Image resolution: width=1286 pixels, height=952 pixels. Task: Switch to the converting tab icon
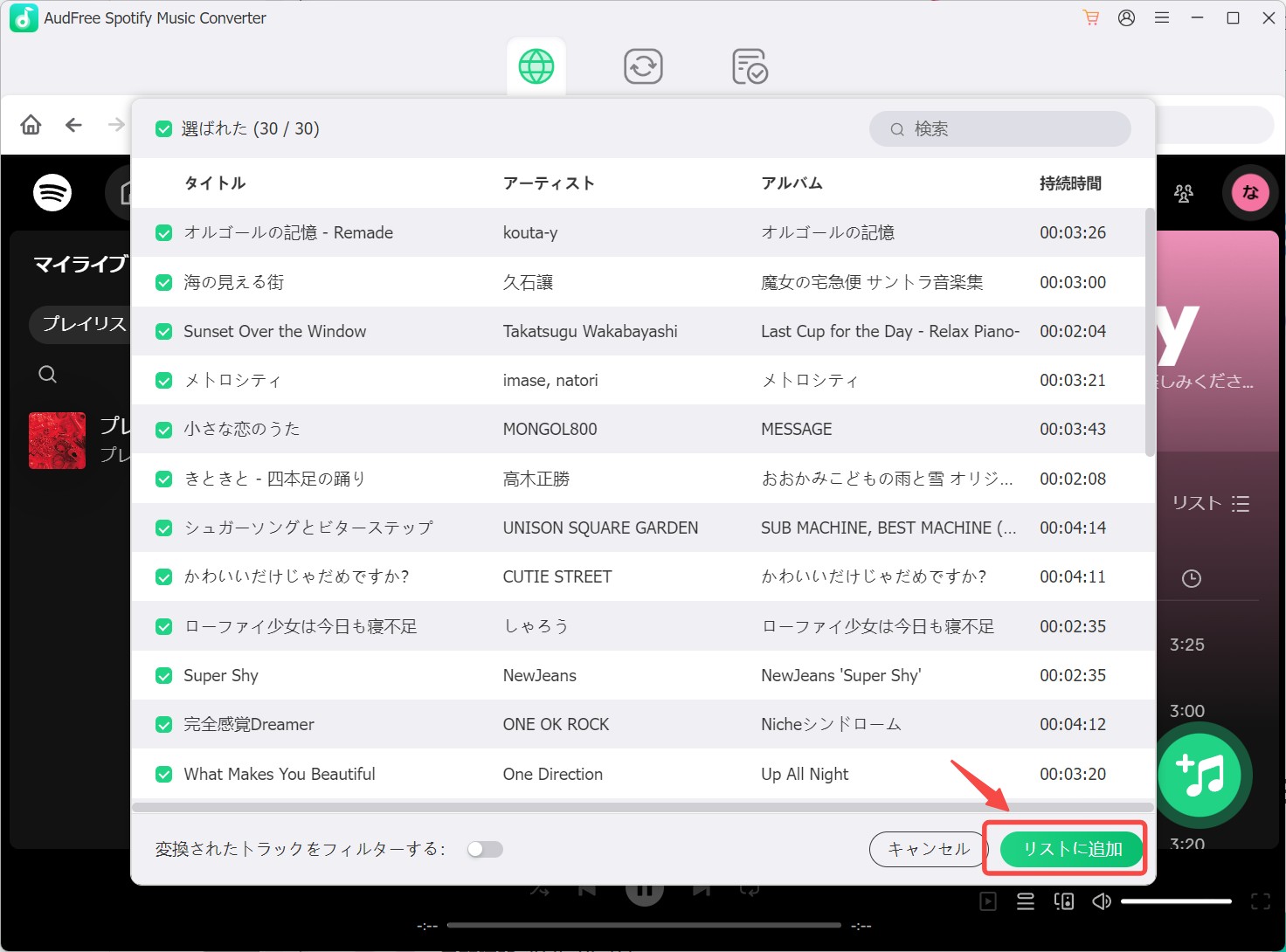point(643,66)
